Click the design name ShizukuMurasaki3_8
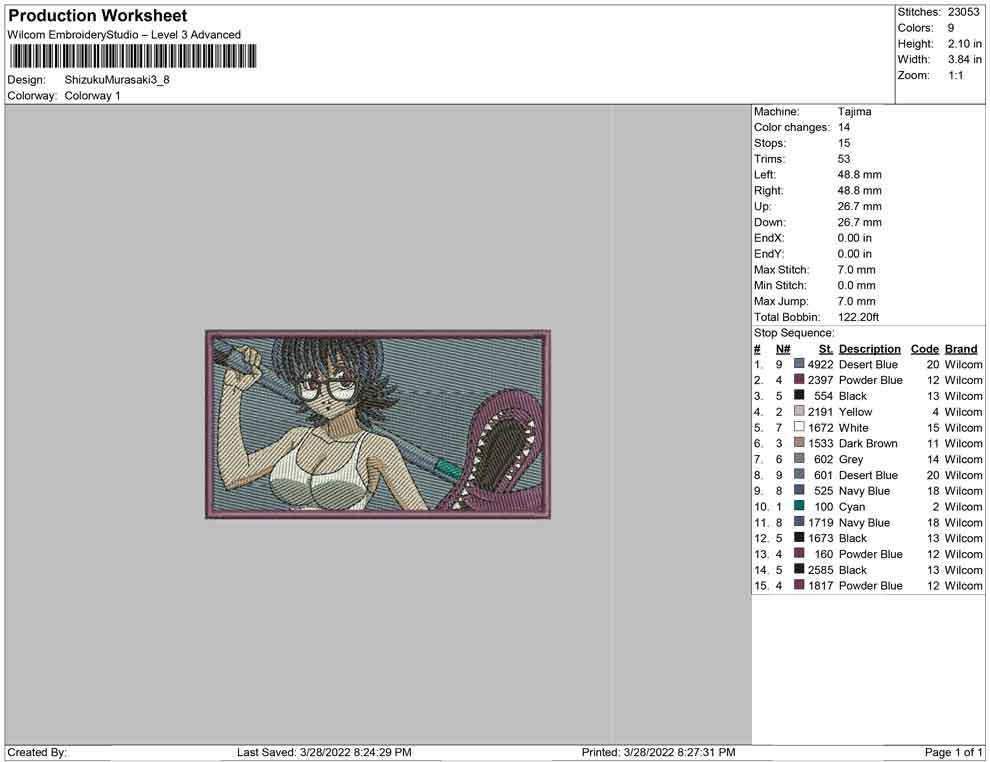Image resolution: width=990 pixels, height=762 pixels. point(117,80)
